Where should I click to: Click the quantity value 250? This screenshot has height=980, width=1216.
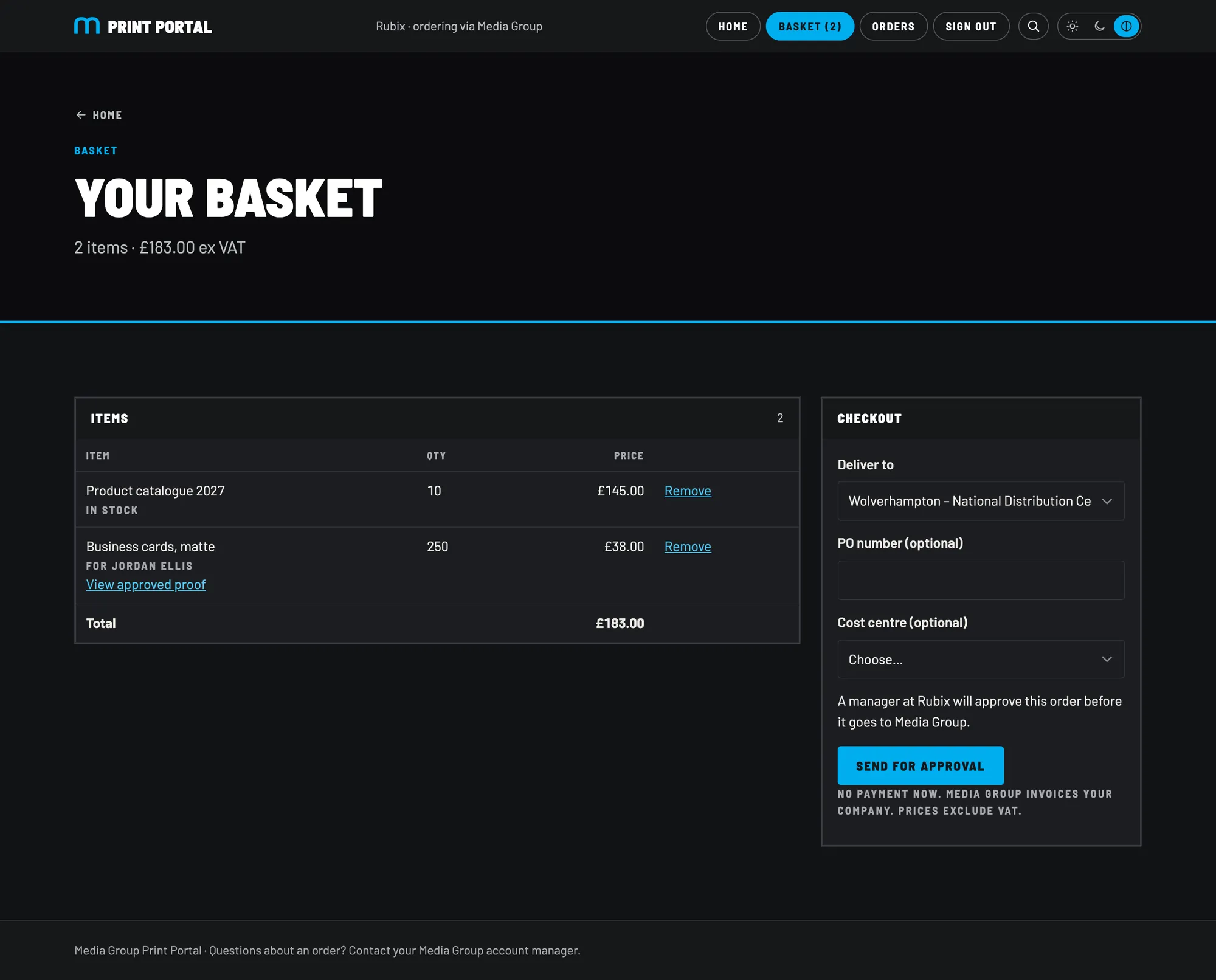click(x=438, y=547)
